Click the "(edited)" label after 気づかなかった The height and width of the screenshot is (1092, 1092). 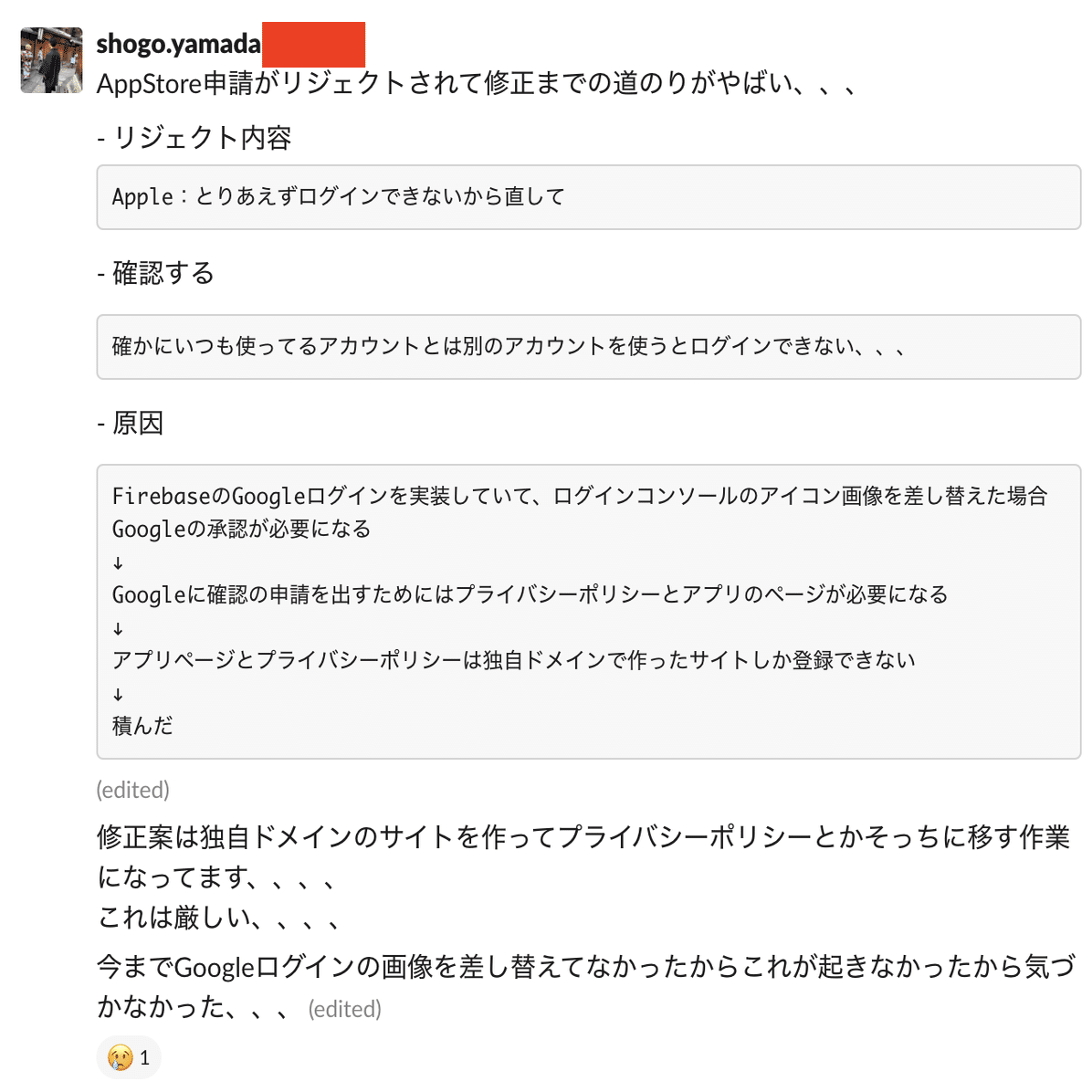(344, 1009)
